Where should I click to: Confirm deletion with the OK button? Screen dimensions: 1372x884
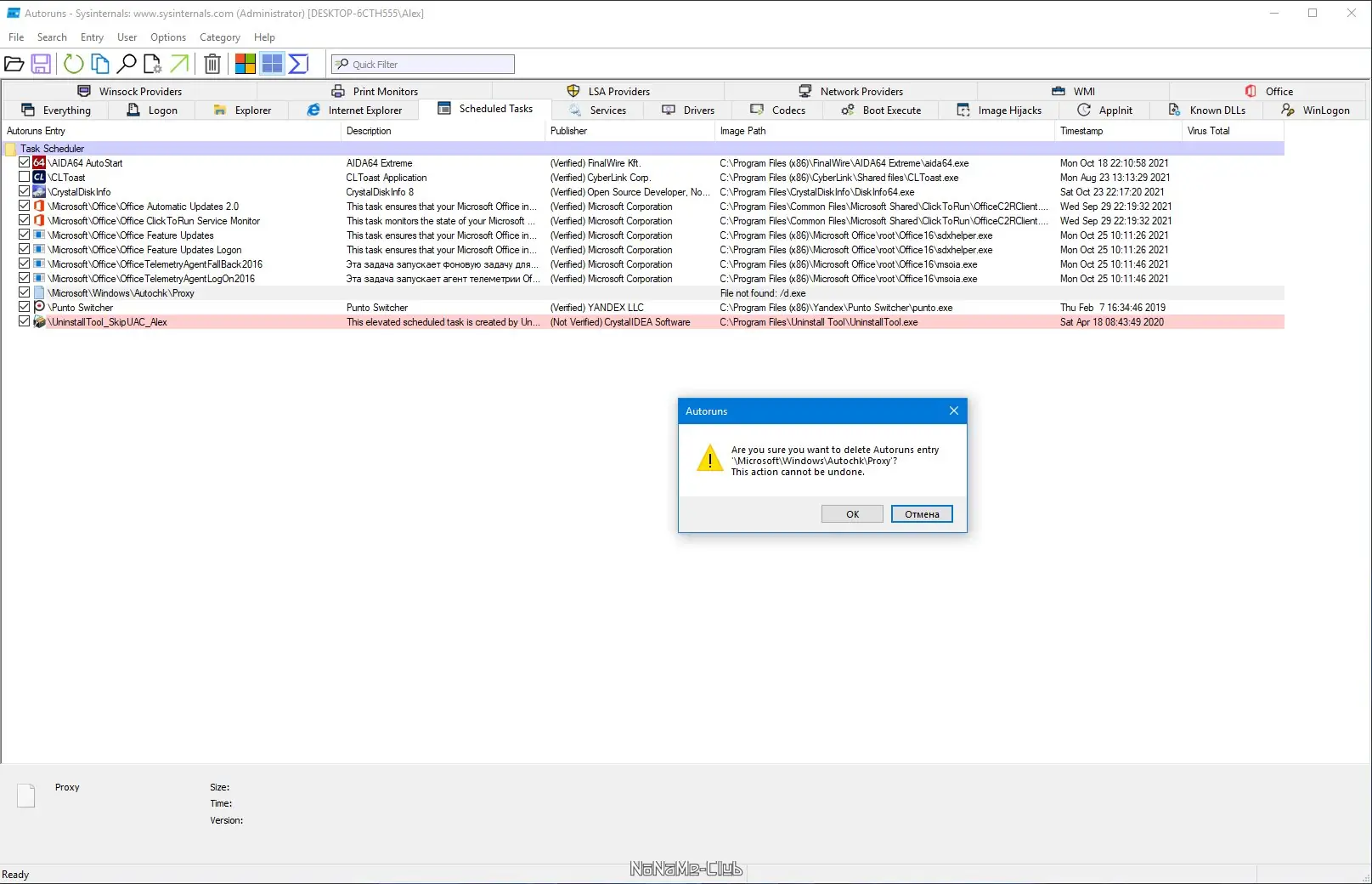(852, 514)
